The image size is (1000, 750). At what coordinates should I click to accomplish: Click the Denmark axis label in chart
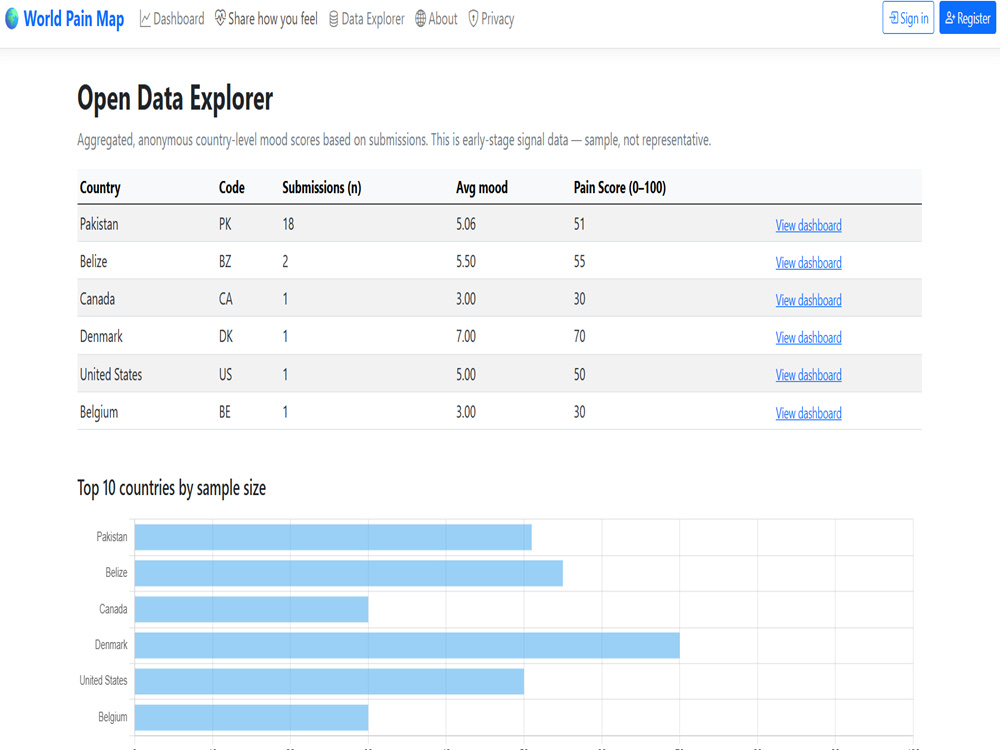(111, 645)
